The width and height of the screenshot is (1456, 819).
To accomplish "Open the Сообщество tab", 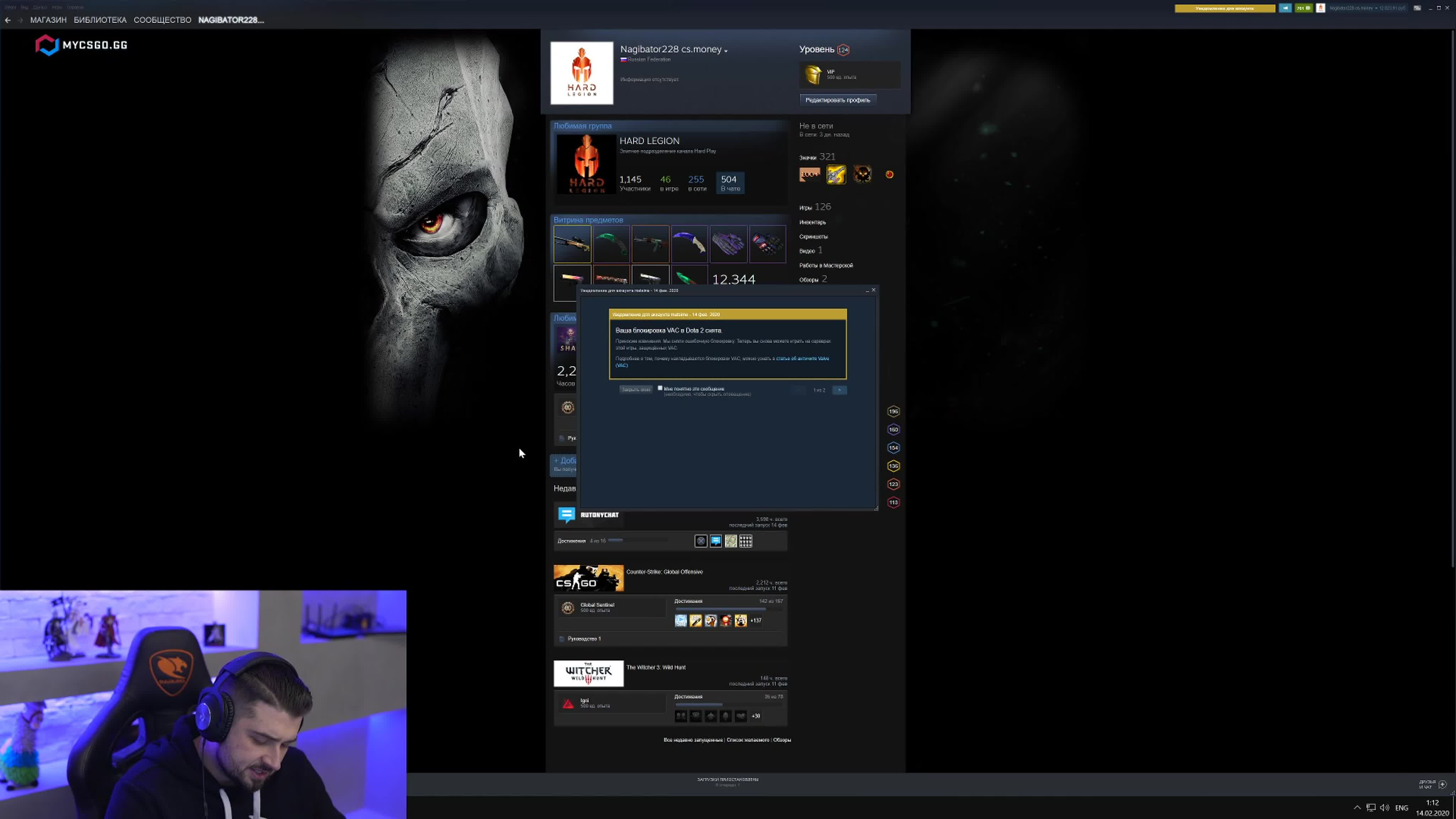I will tap(162, 20).
